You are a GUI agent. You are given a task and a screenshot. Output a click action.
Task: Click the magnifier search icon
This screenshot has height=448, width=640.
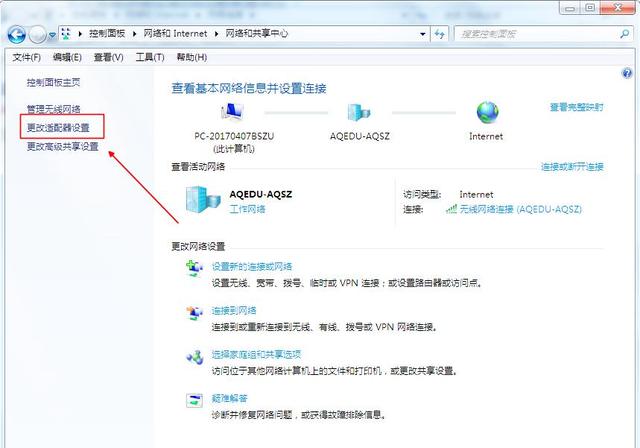click(624, 34)
